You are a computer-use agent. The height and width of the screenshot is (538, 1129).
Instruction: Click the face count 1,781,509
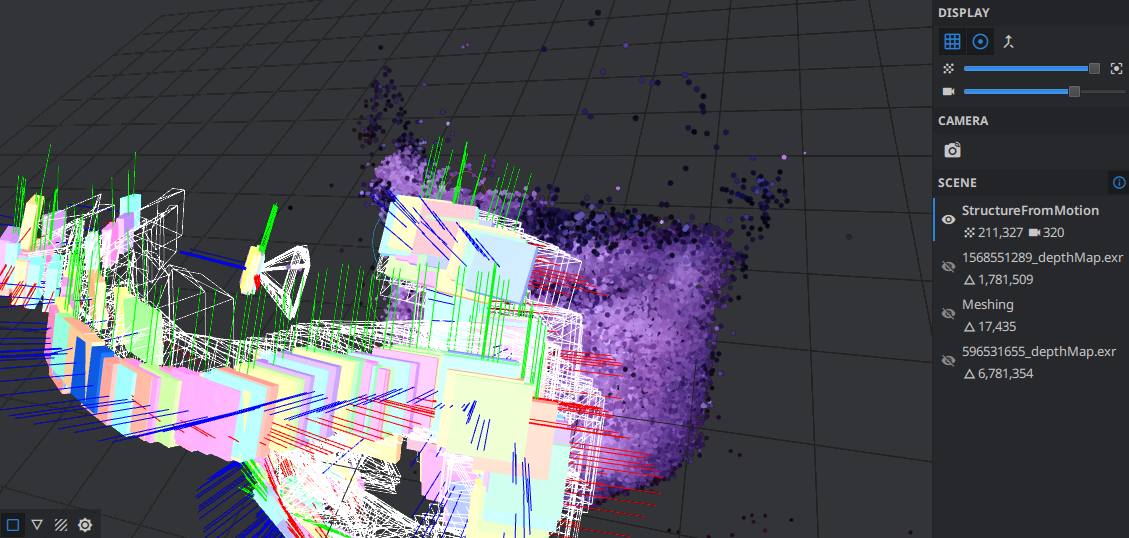coord(1006,279)
